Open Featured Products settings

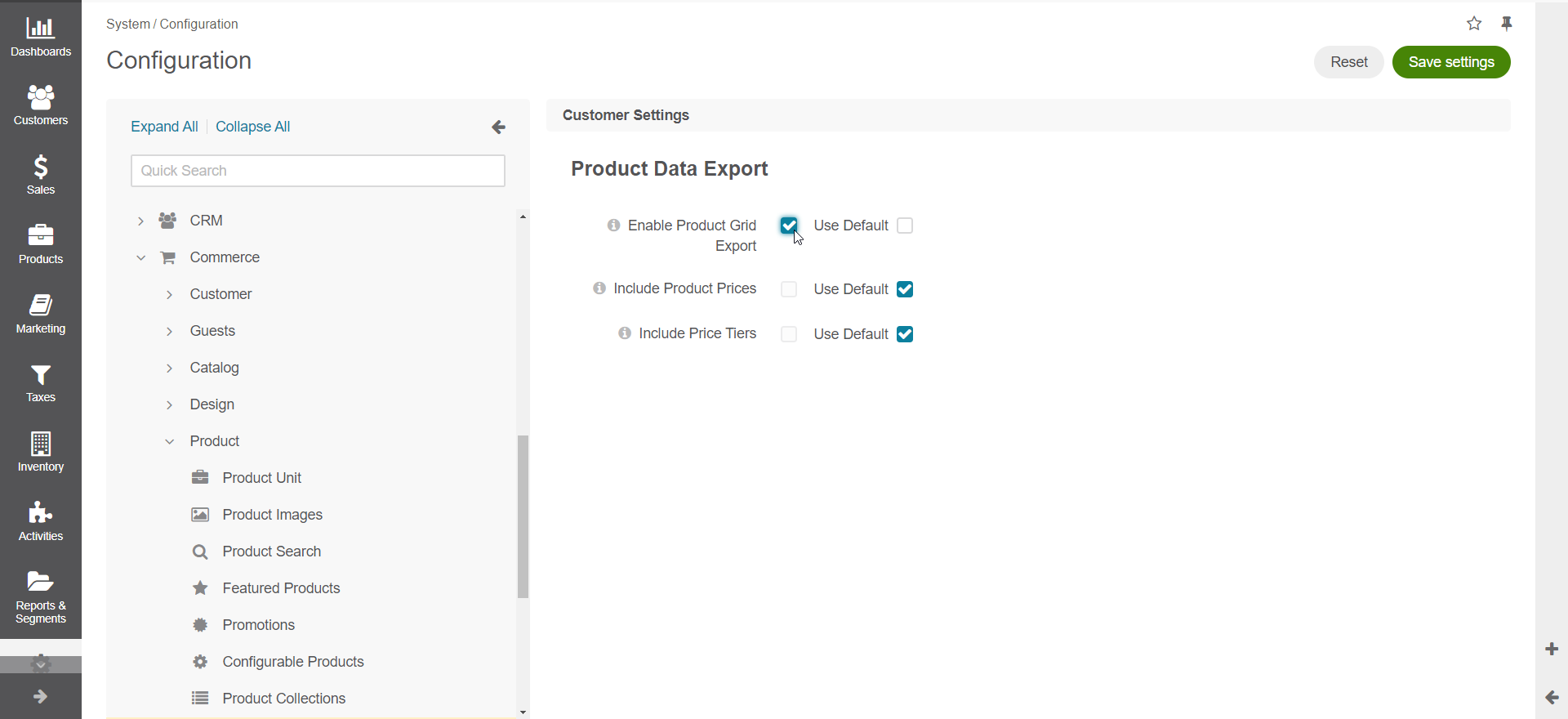click(x=281, y=588)
